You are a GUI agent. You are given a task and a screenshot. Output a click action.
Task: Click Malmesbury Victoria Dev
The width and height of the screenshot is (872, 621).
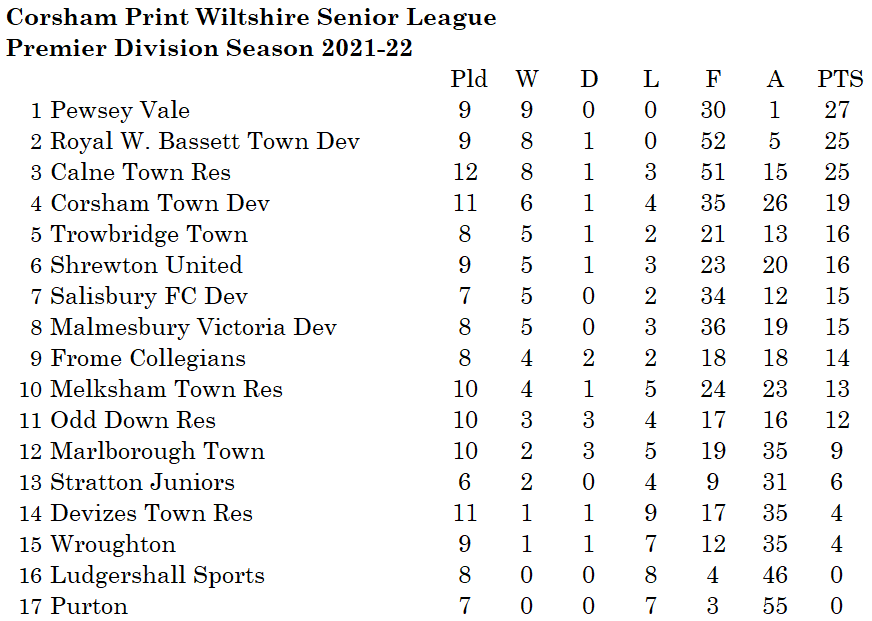coord(193,327)
